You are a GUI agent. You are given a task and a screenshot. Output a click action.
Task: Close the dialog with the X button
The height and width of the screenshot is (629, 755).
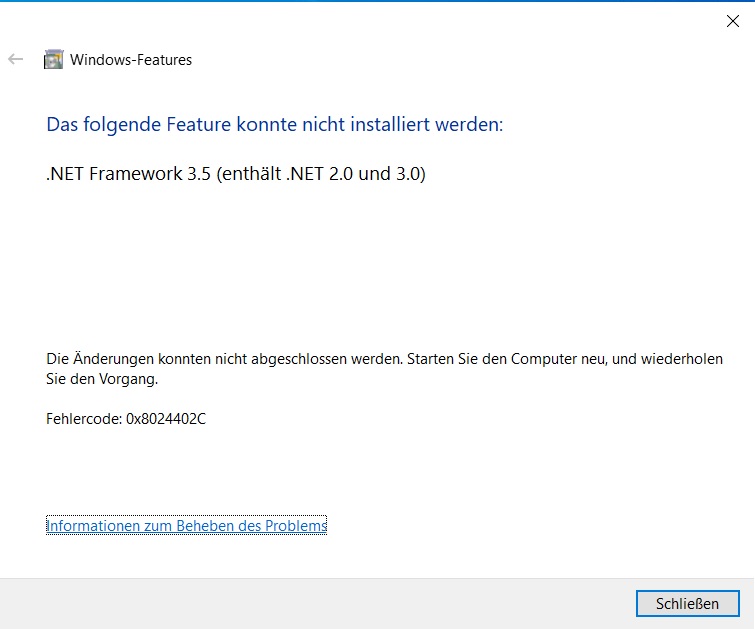(x=732, y=21)
